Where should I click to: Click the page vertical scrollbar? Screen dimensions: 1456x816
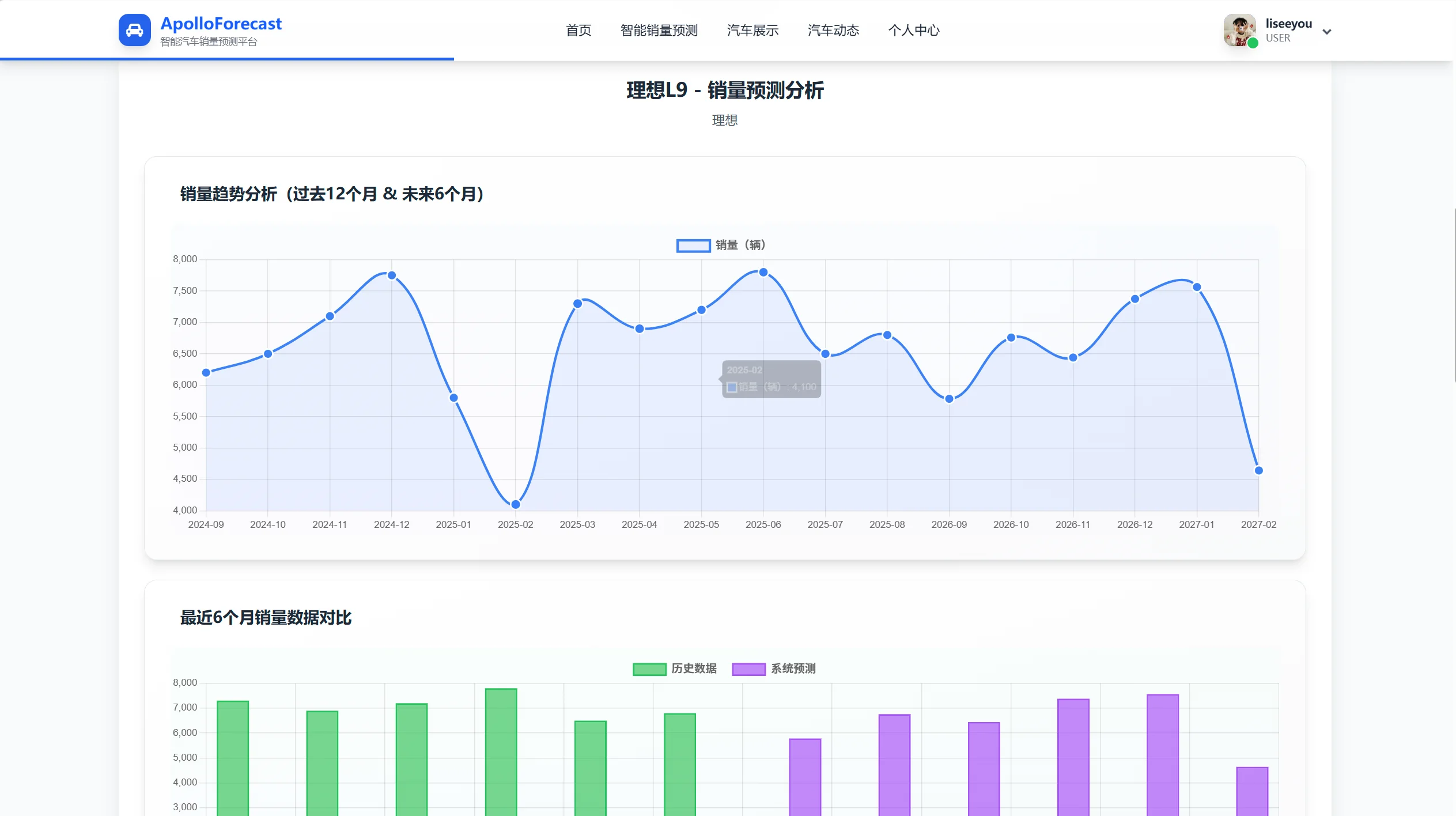coord(1454,294)
